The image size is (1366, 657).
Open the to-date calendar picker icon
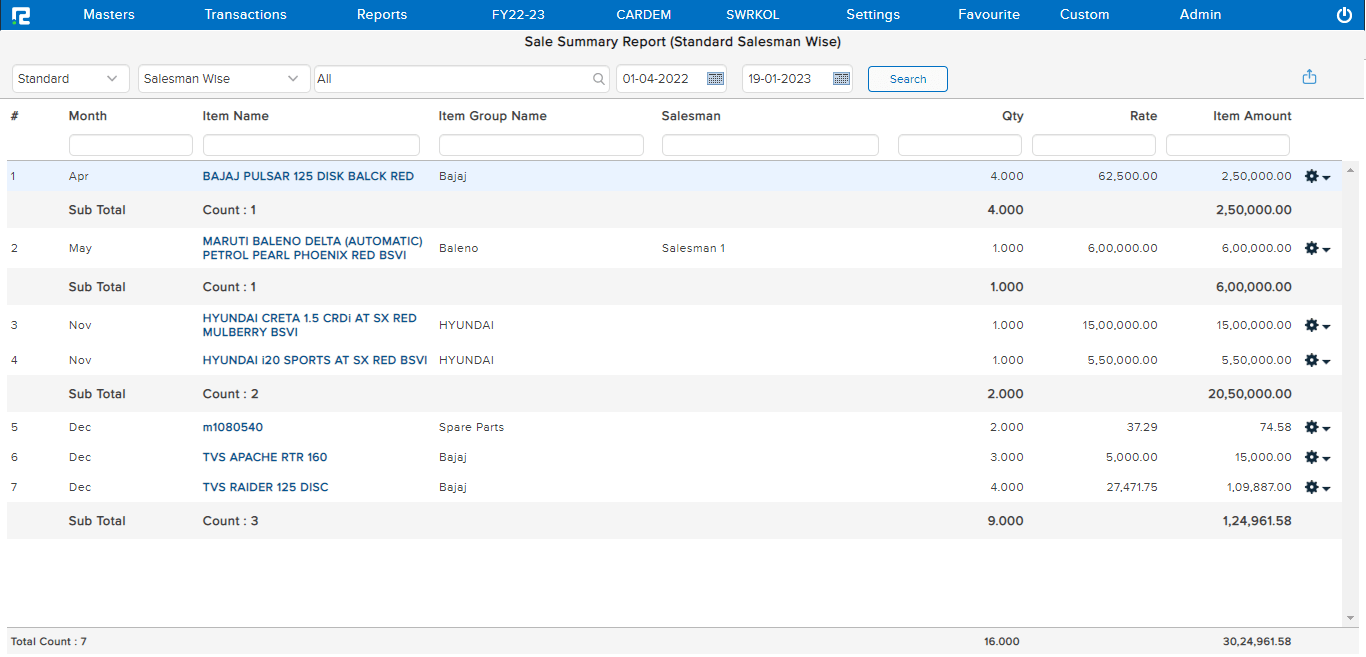point(841,79)
